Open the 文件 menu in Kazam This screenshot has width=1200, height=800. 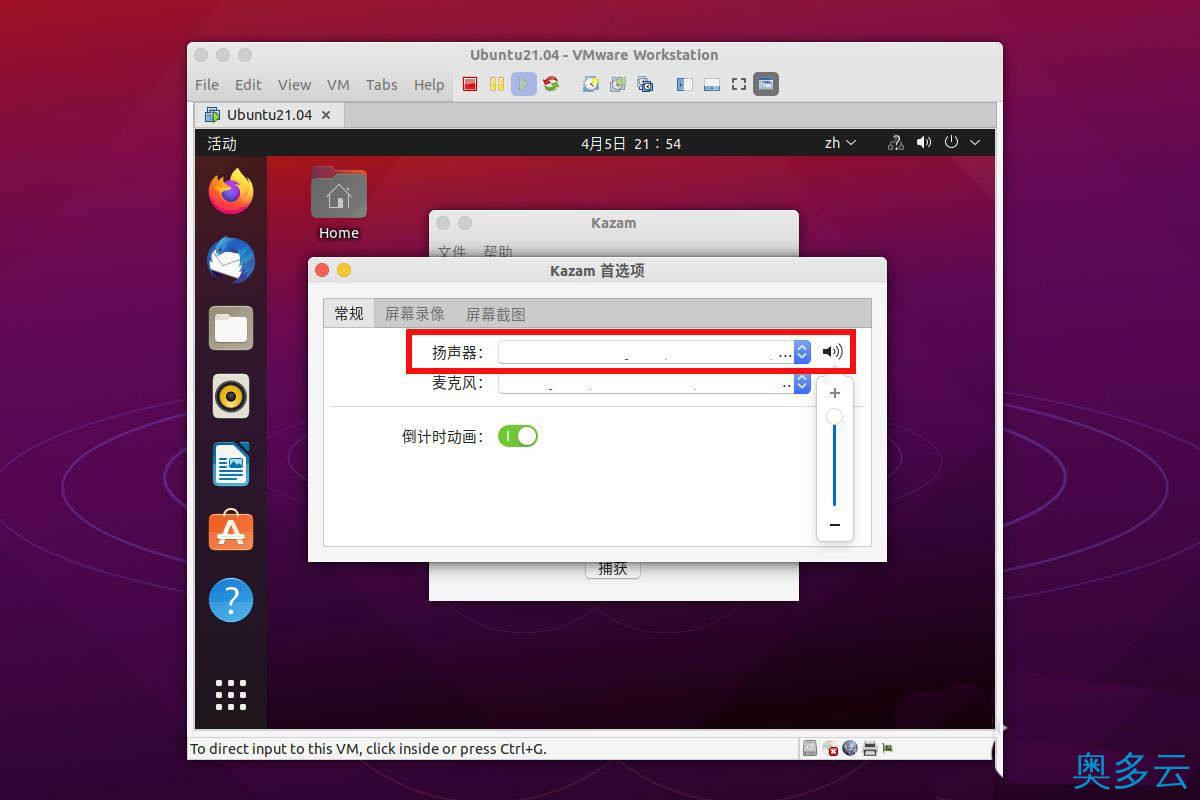point(451,252)
